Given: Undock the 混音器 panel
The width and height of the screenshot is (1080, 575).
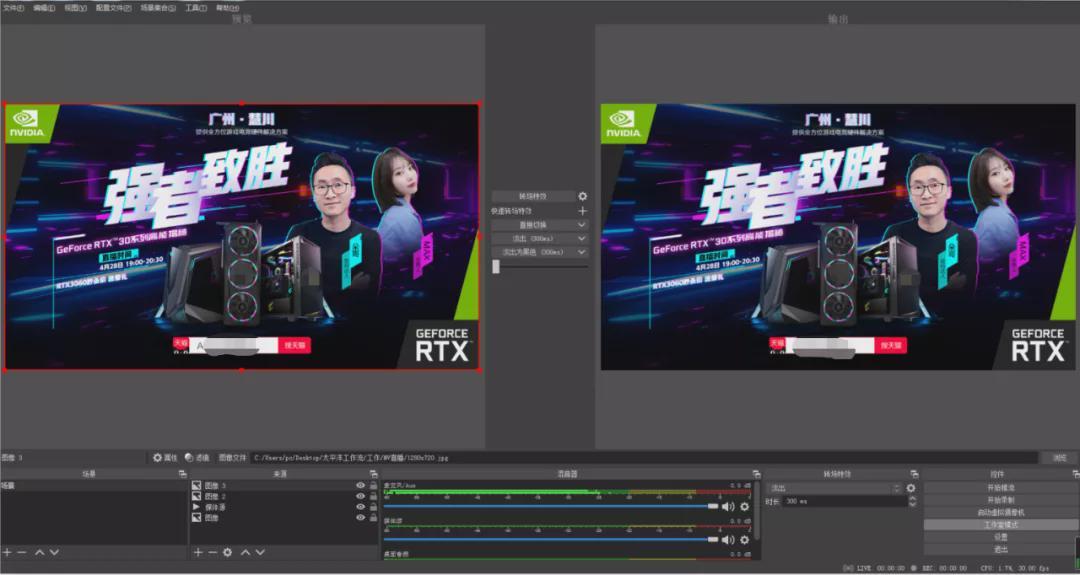Looking at the screenshot, I should coord(756,474).
